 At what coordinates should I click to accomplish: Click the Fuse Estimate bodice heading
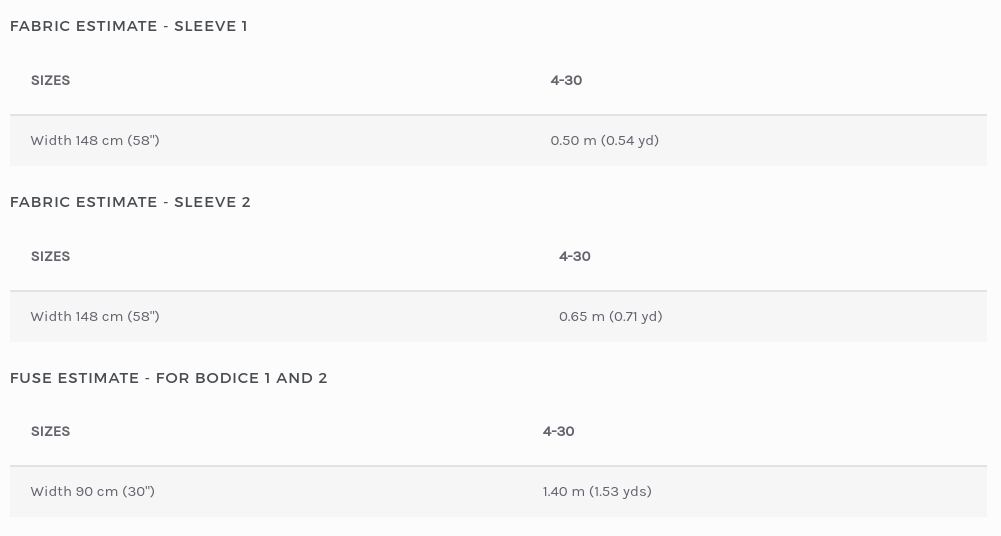click(x=169, y=378)
